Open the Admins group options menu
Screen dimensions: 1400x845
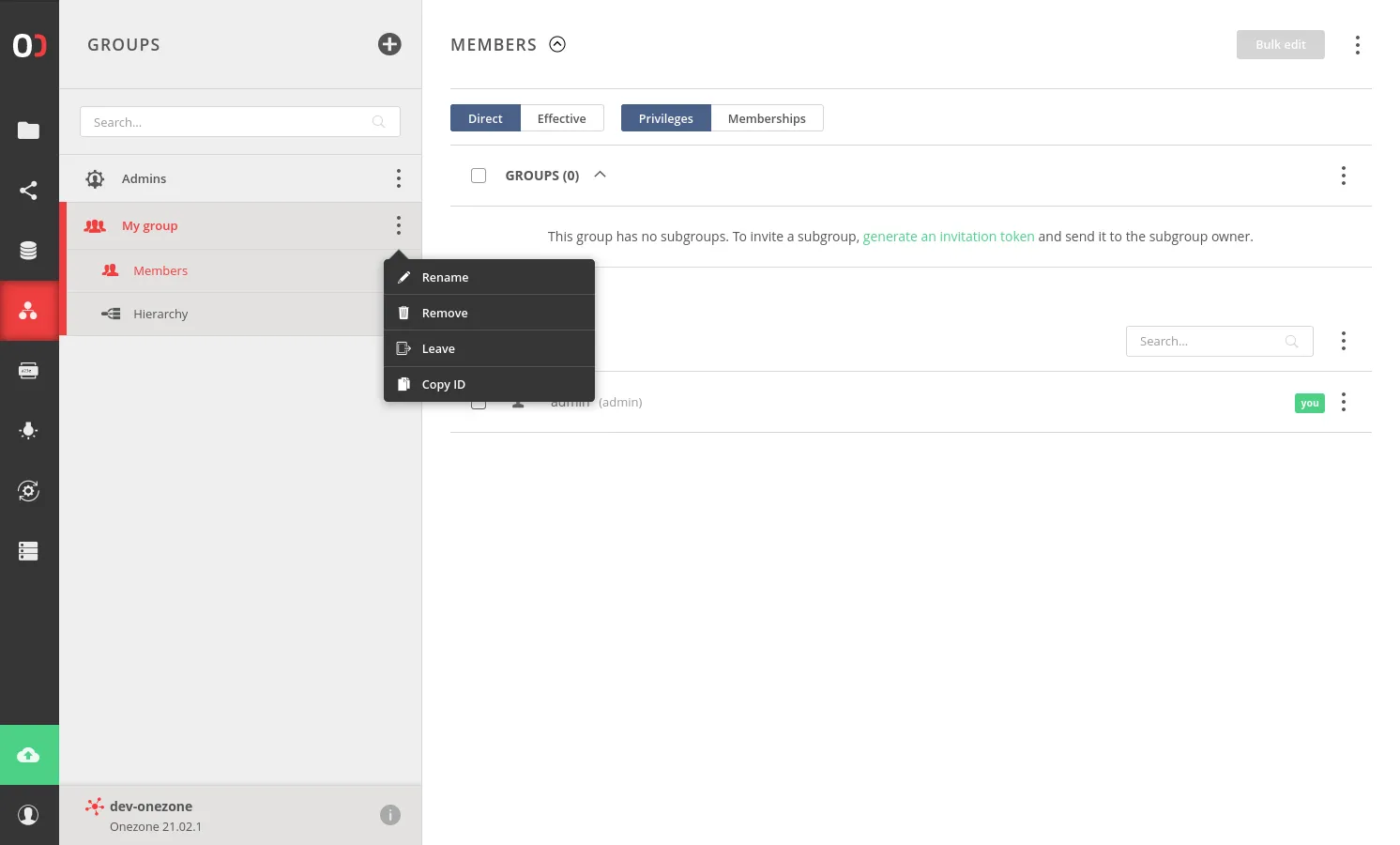399,178
